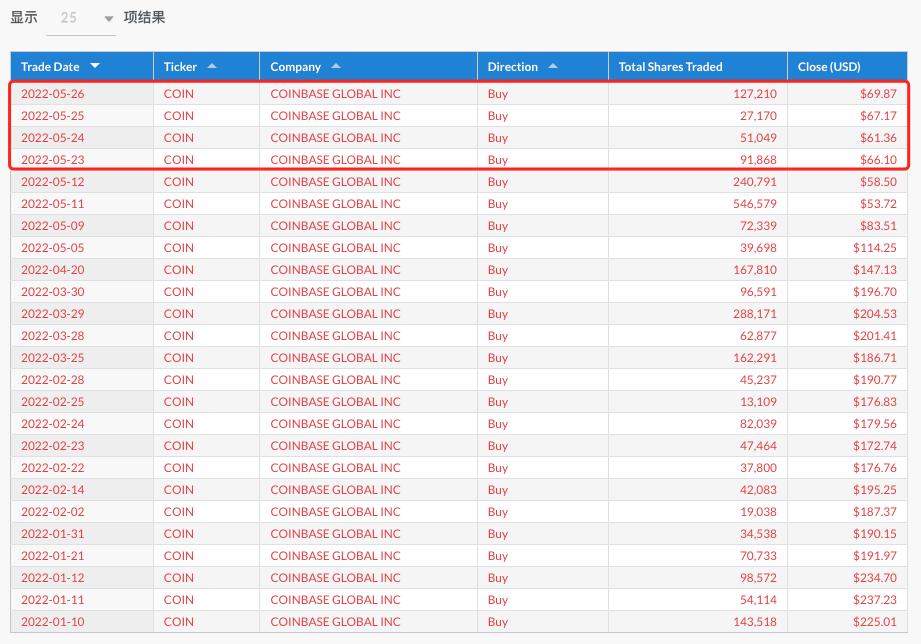
Task: Click the $237.23 close price cell
Action: [875, 600]
